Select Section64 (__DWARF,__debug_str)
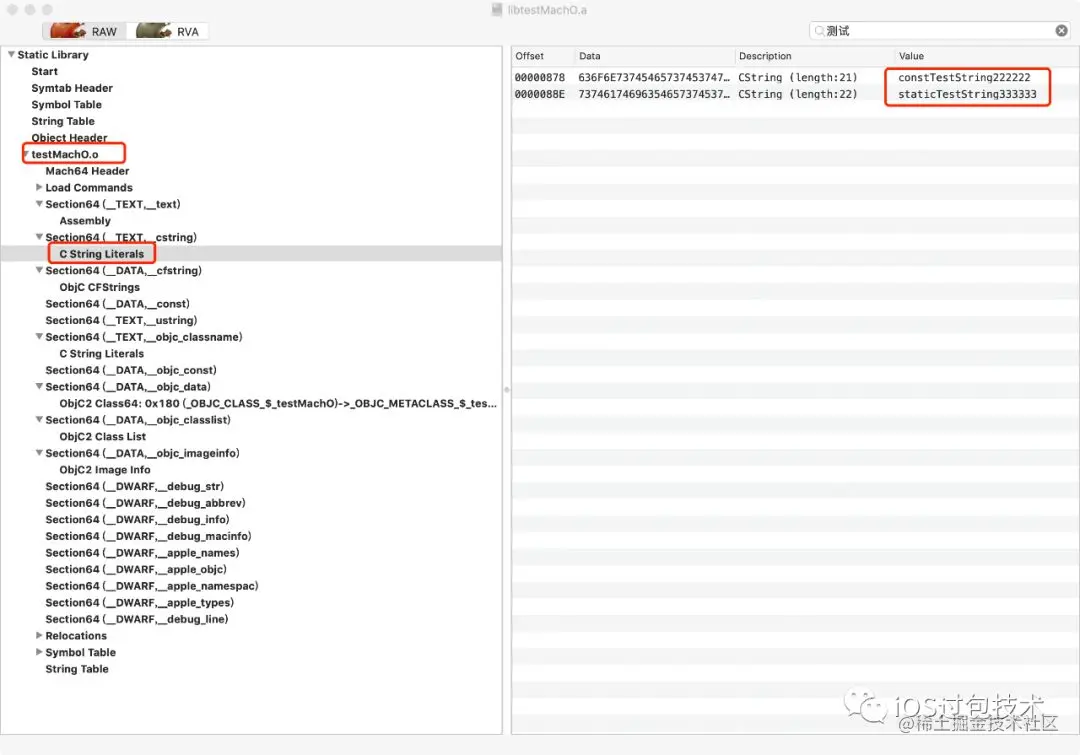The image size is (1080, 755). 134,486
